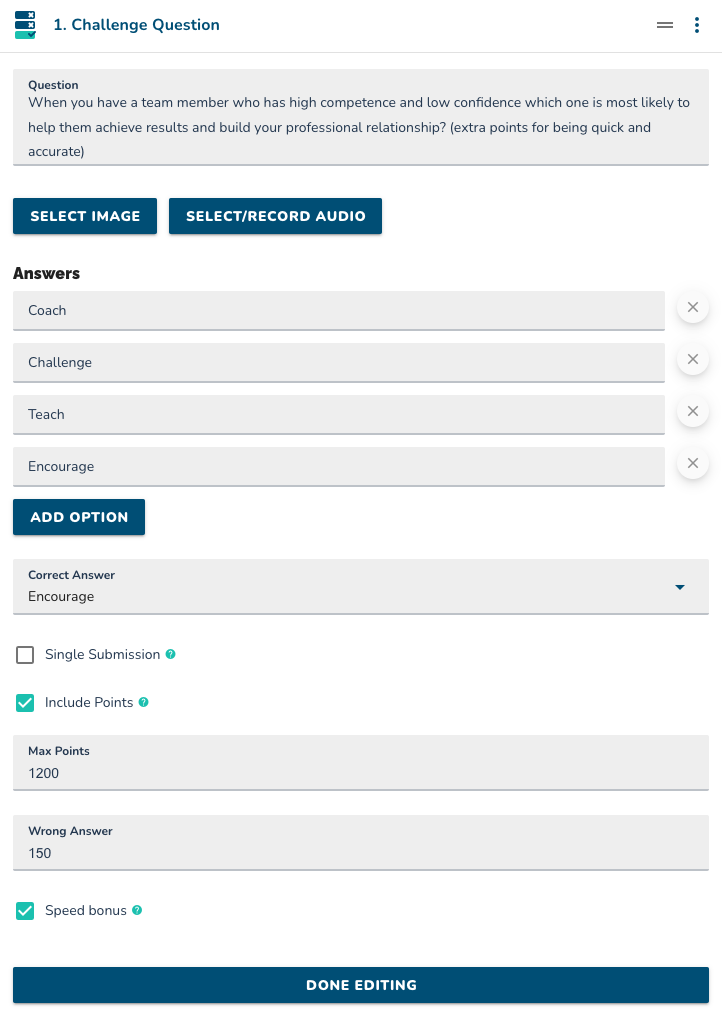Click the Select/Record Audio button
722x1014 pixels.
point(276,216)
